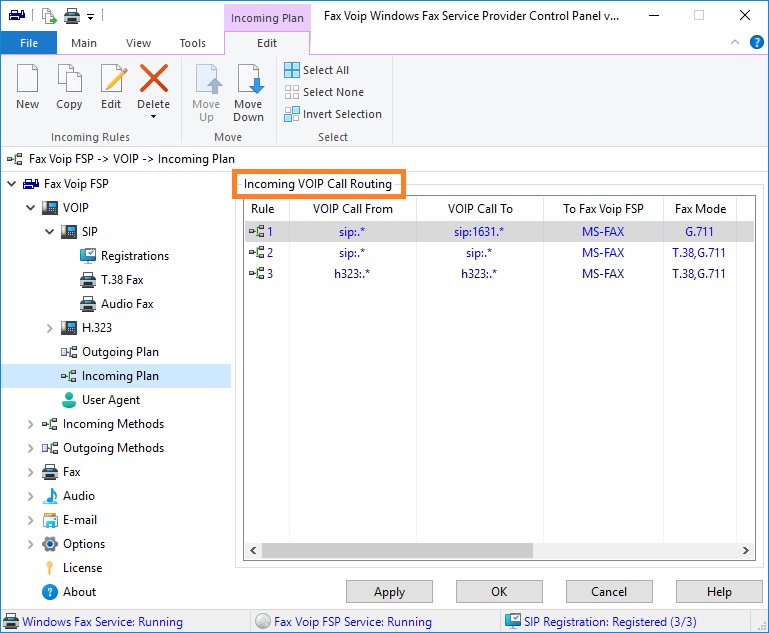
Task: Click the Edit rule pencil icon
Action: tap(114, 78)
